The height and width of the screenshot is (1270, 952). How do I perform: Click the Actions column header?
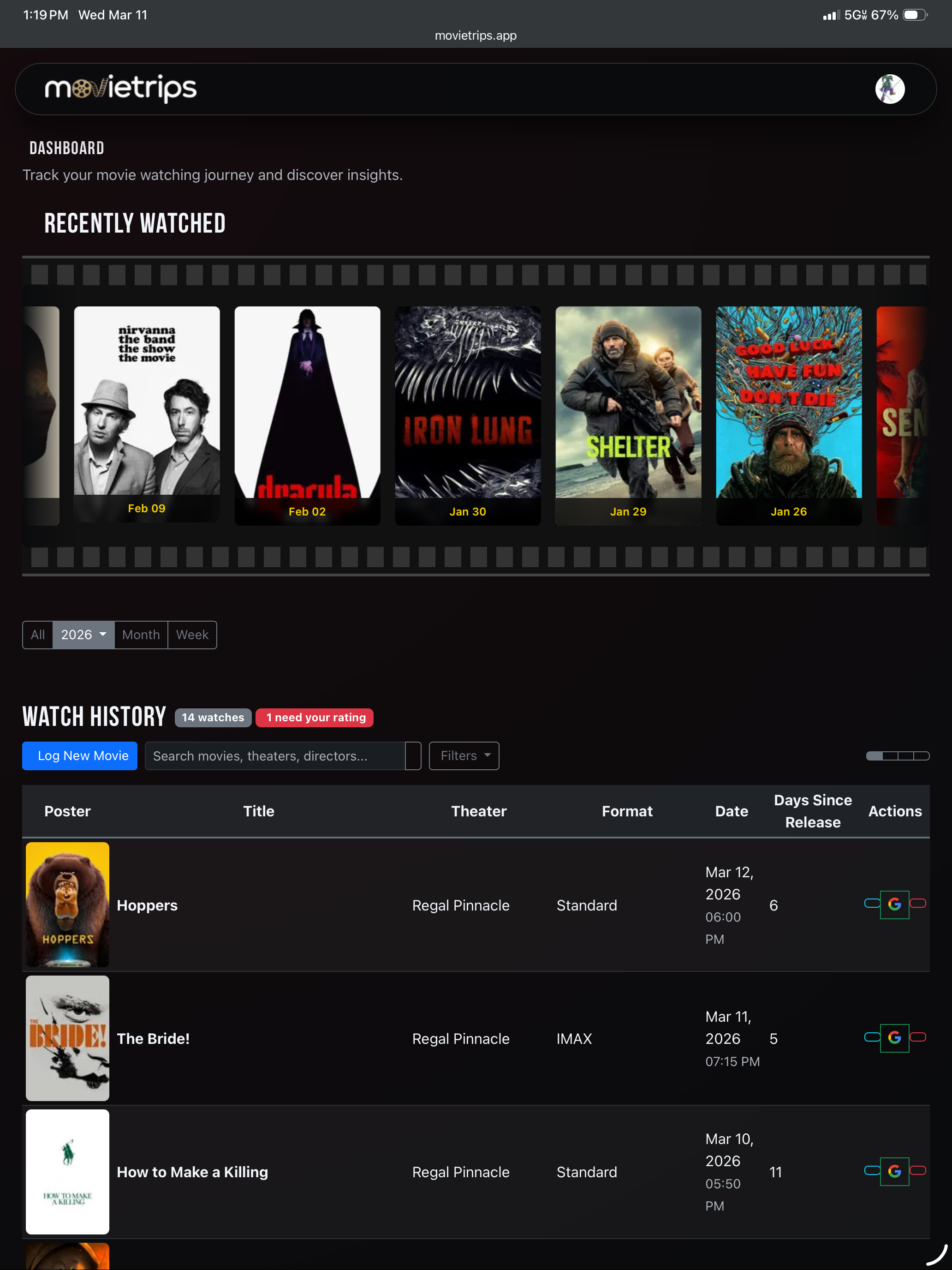pyautogui.click(x=895, y=811)
